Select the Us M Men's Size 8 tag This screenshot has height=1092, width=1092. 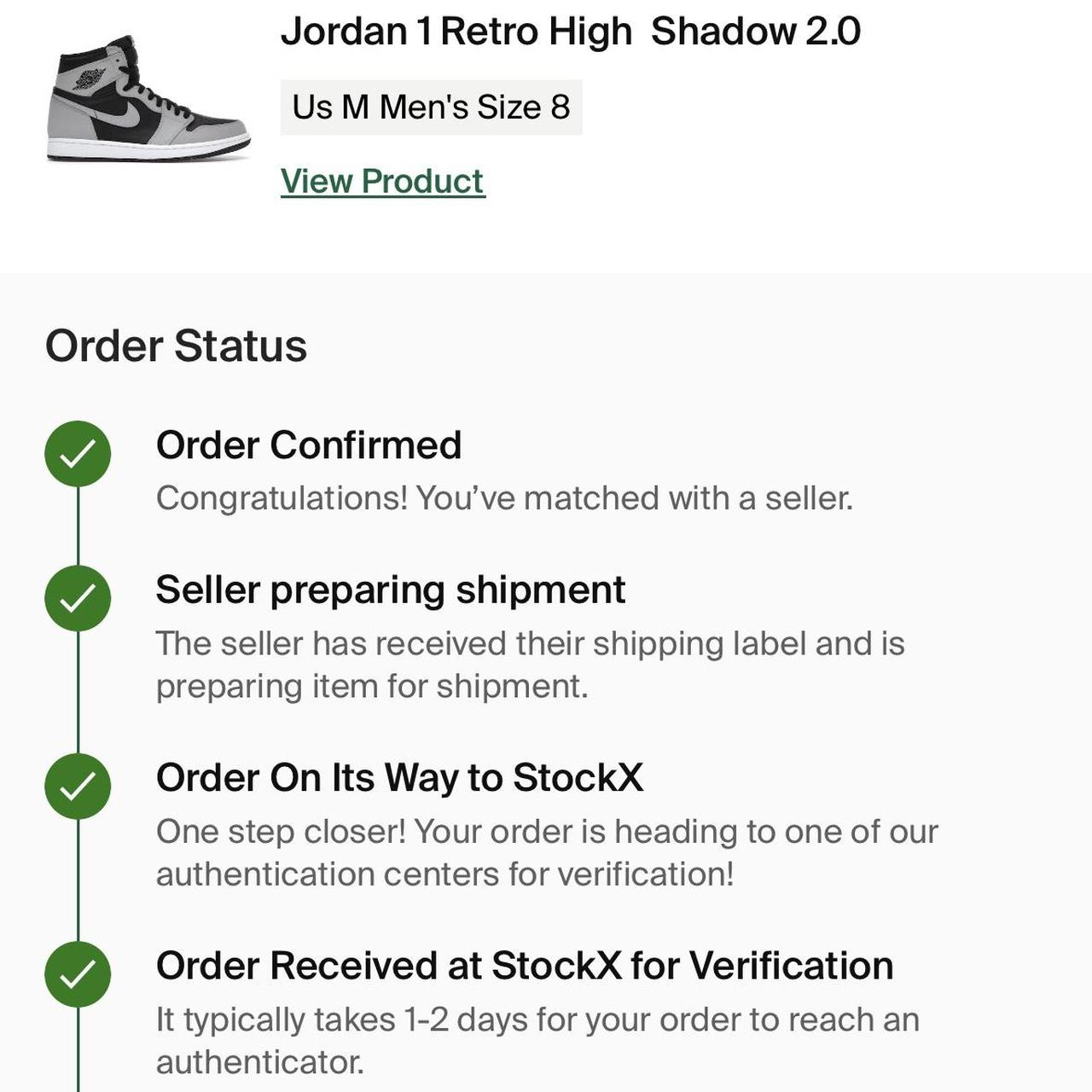431,107
